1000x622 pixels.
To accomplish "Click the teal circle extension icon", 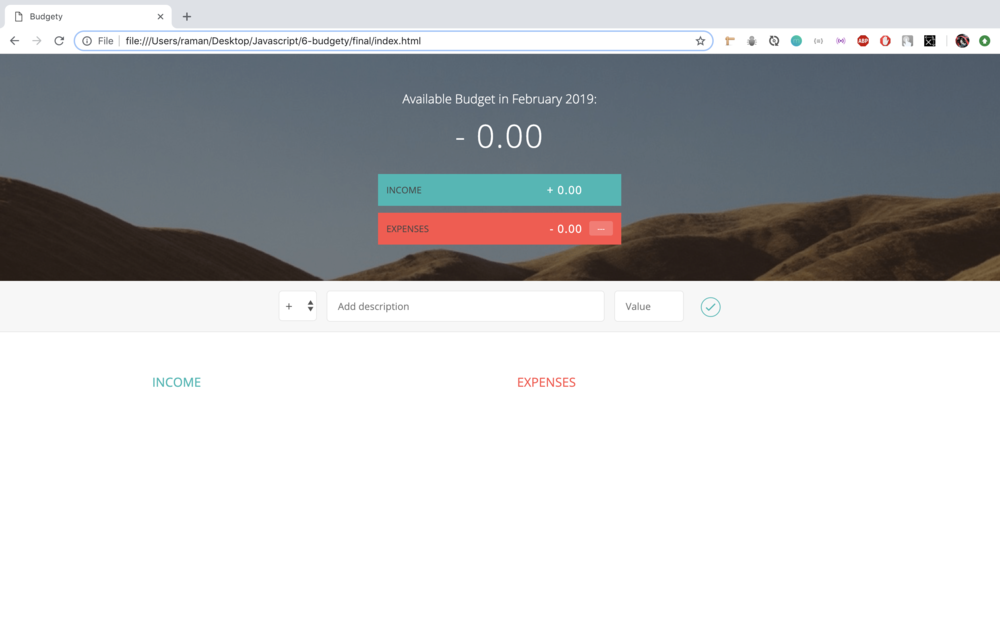I will pos(796,41).
